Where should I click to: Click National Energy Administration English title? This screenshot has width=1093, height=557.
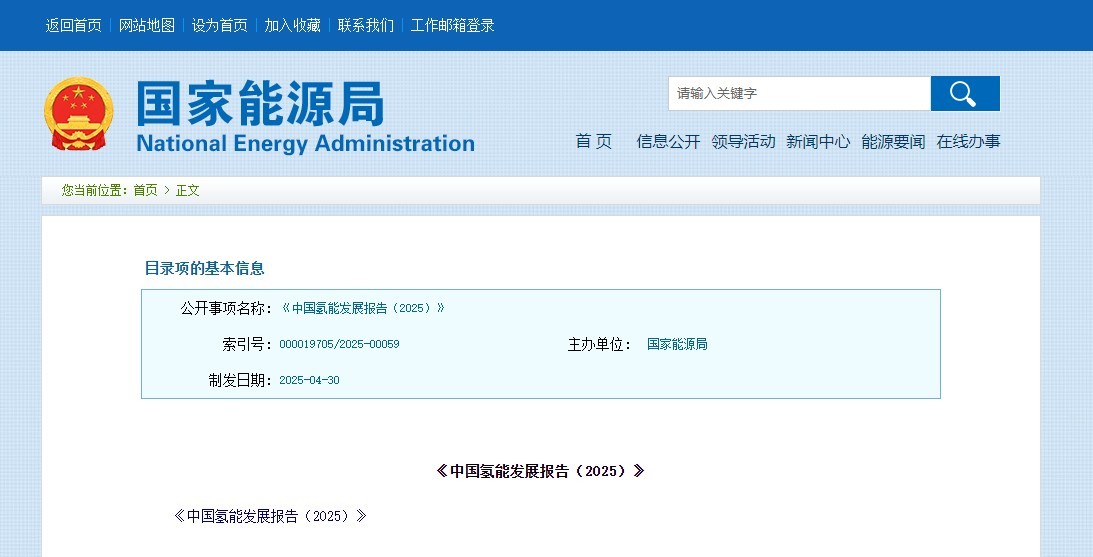(305, 143)
